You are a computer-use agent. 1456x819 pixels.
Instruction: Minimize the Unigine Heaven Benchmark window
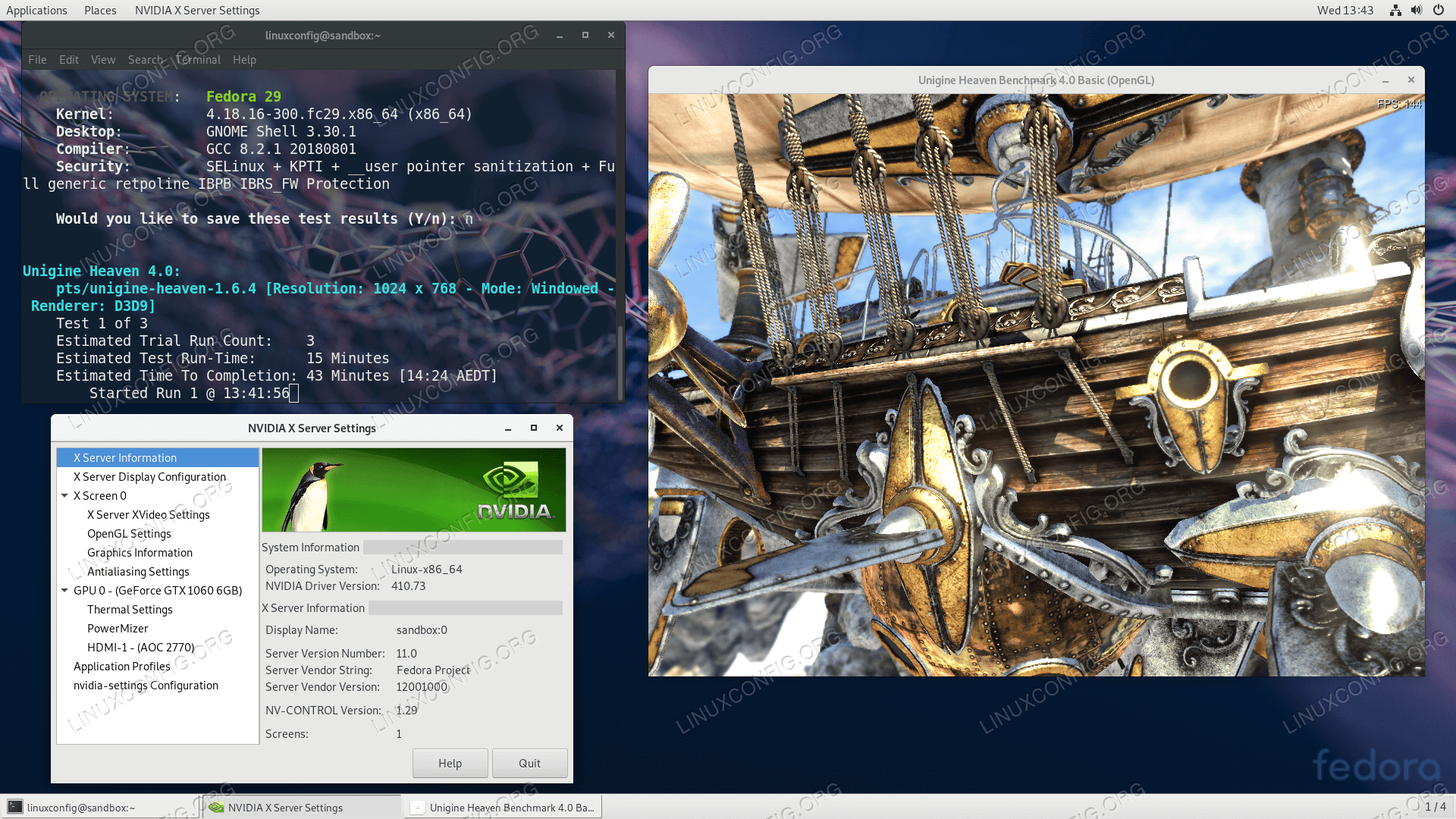coord(1385,80)
